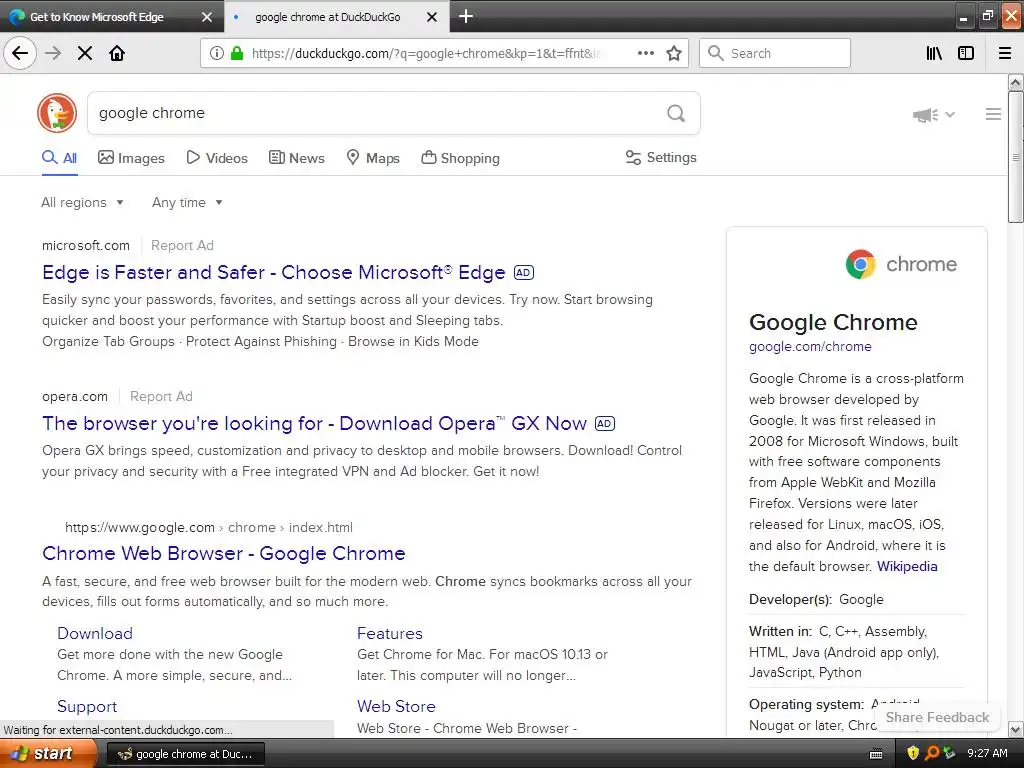
Task: Open Chrome Web Browser - Google Chrome result
Action: (x=223, y=553)
